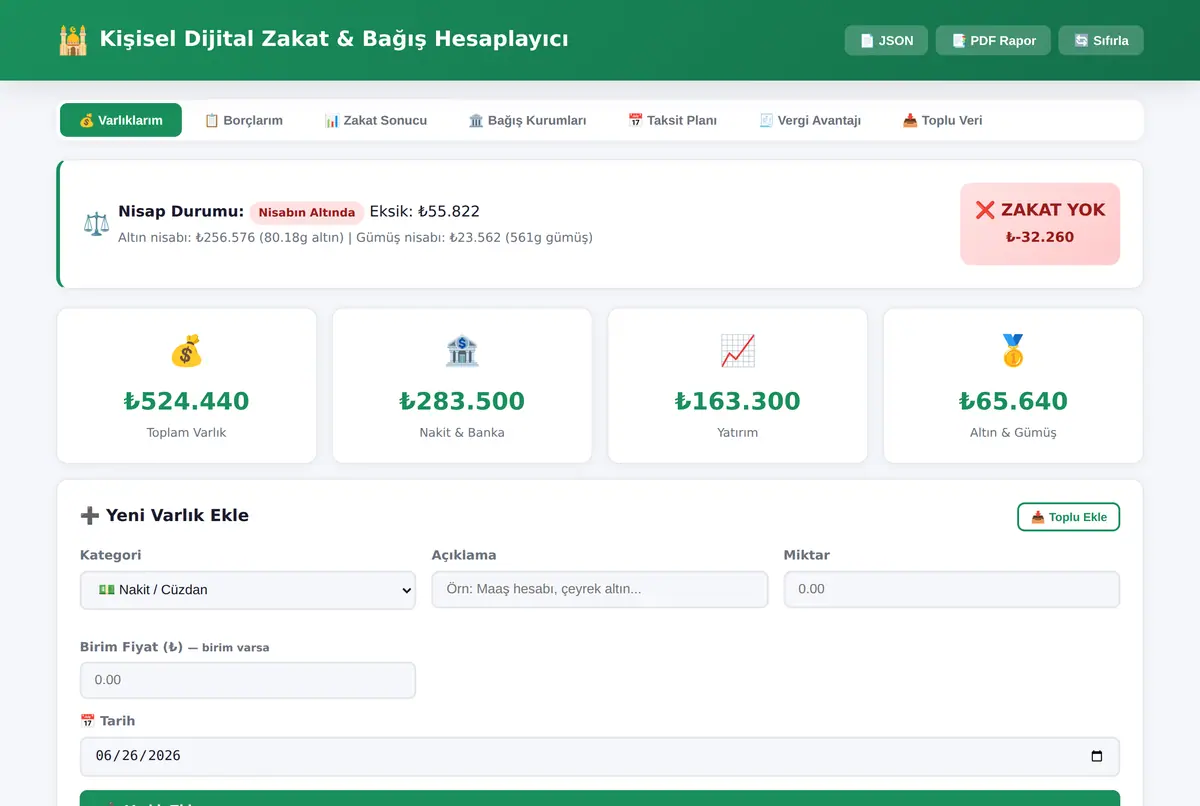Open the calendar picker icon in Tarih
1200x806 pixels.
click(1097, 756)
